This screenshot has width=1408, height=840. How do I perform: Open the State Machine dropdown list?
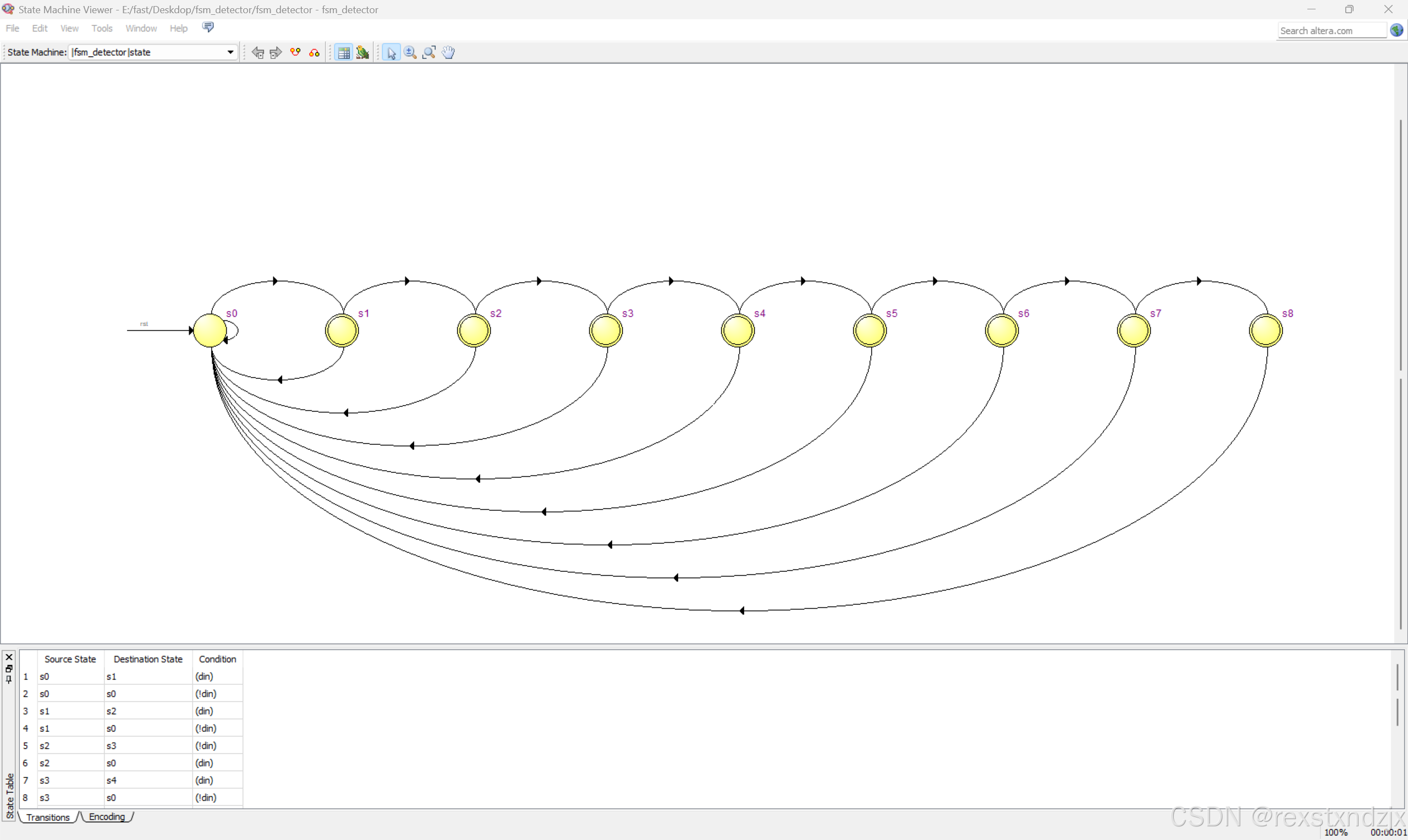pyautogui.click(x=230, y=52)
